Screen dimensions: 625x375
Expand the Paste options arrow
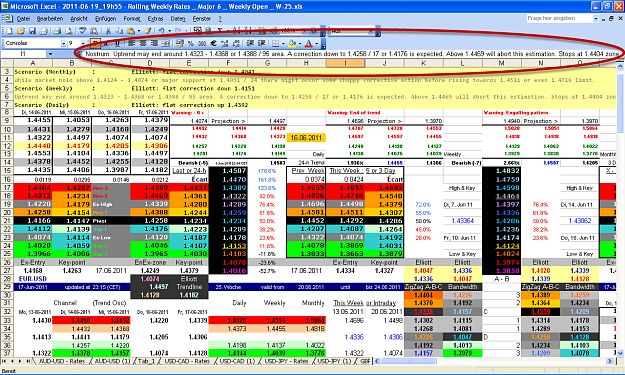click(x=138, y=31)
